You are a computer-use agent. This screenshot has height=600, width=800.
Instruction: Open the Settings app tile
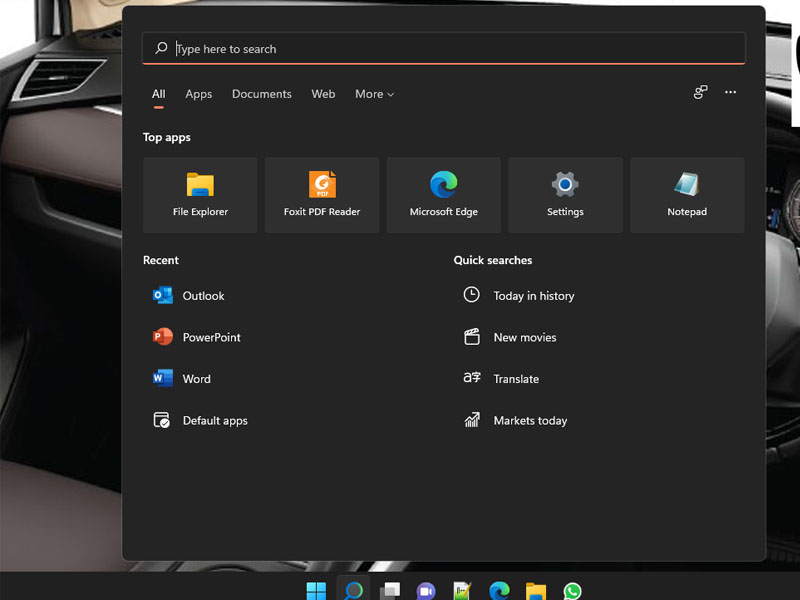[x=565, y=195]
